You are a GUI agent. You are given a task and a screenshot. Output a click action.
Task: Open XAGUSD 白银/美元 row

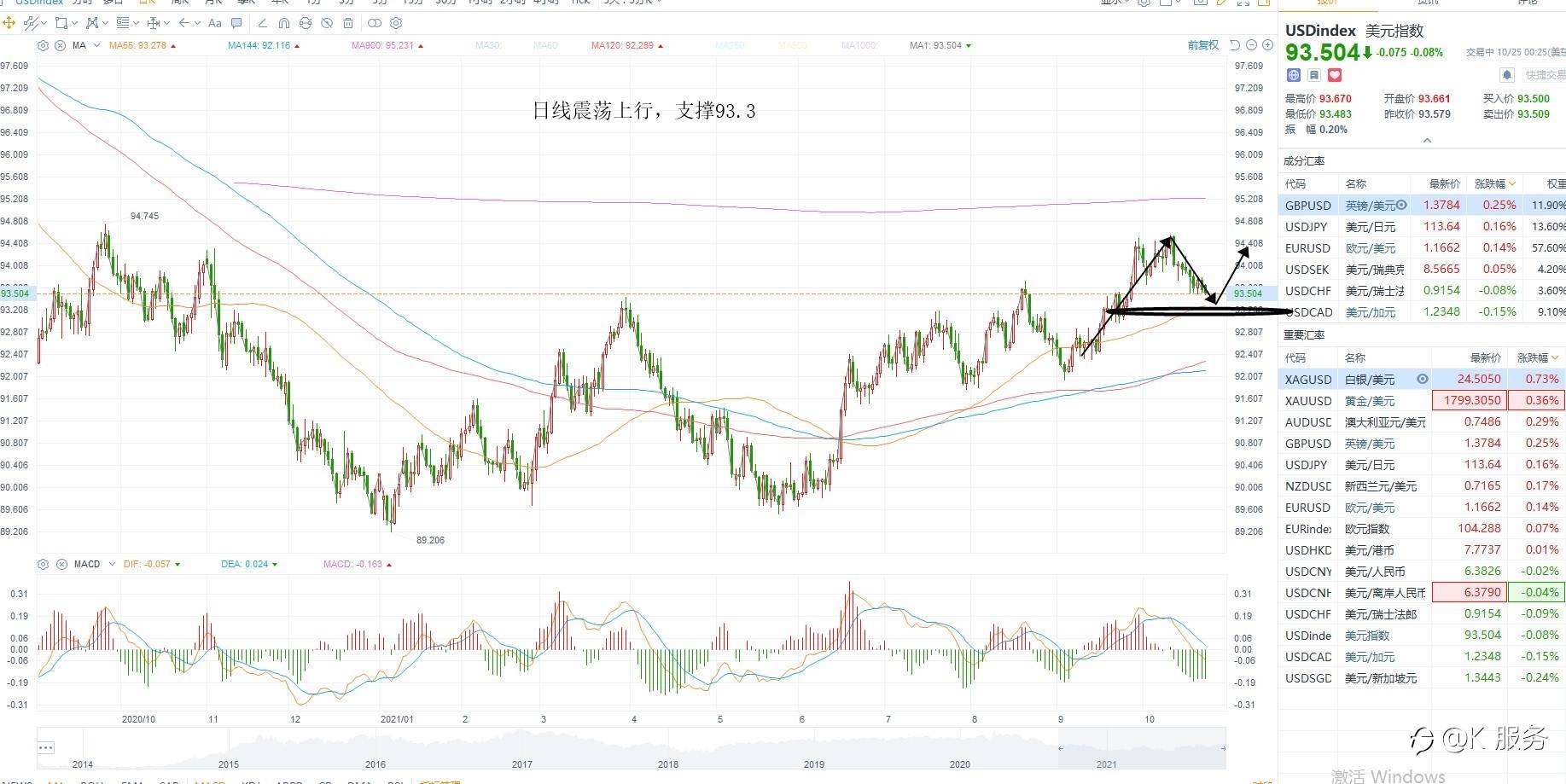(x=1422, y=379)
